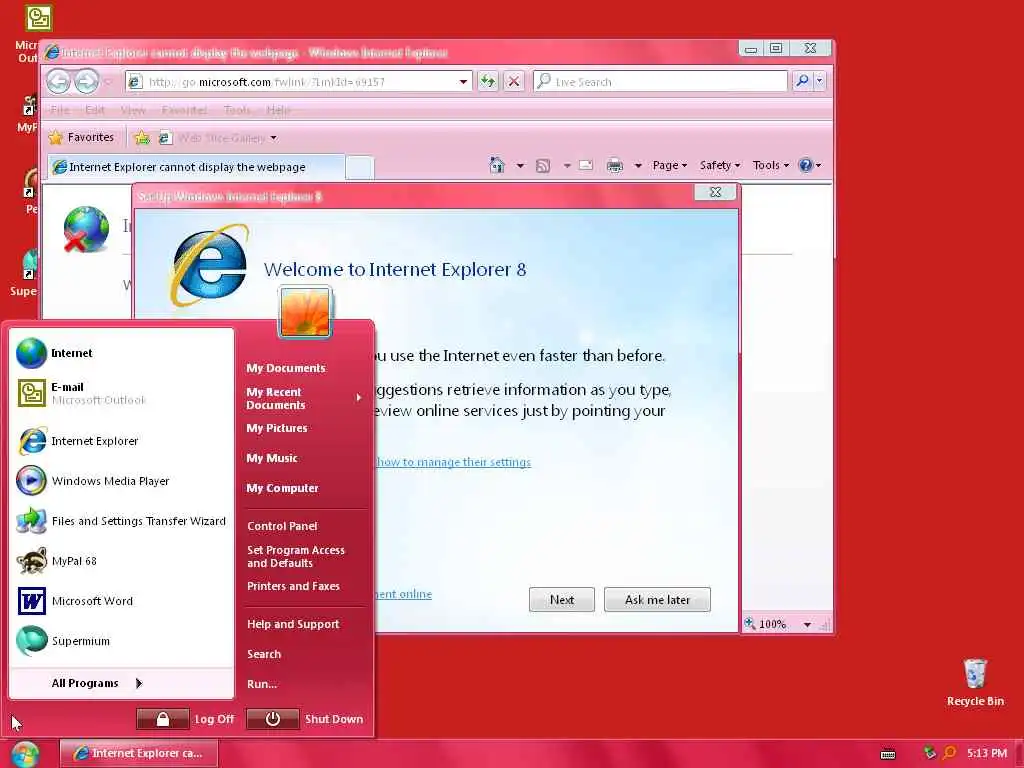Expand My Recent Documents submenu
1024x768 pixels.
click(x=304, y=398)
